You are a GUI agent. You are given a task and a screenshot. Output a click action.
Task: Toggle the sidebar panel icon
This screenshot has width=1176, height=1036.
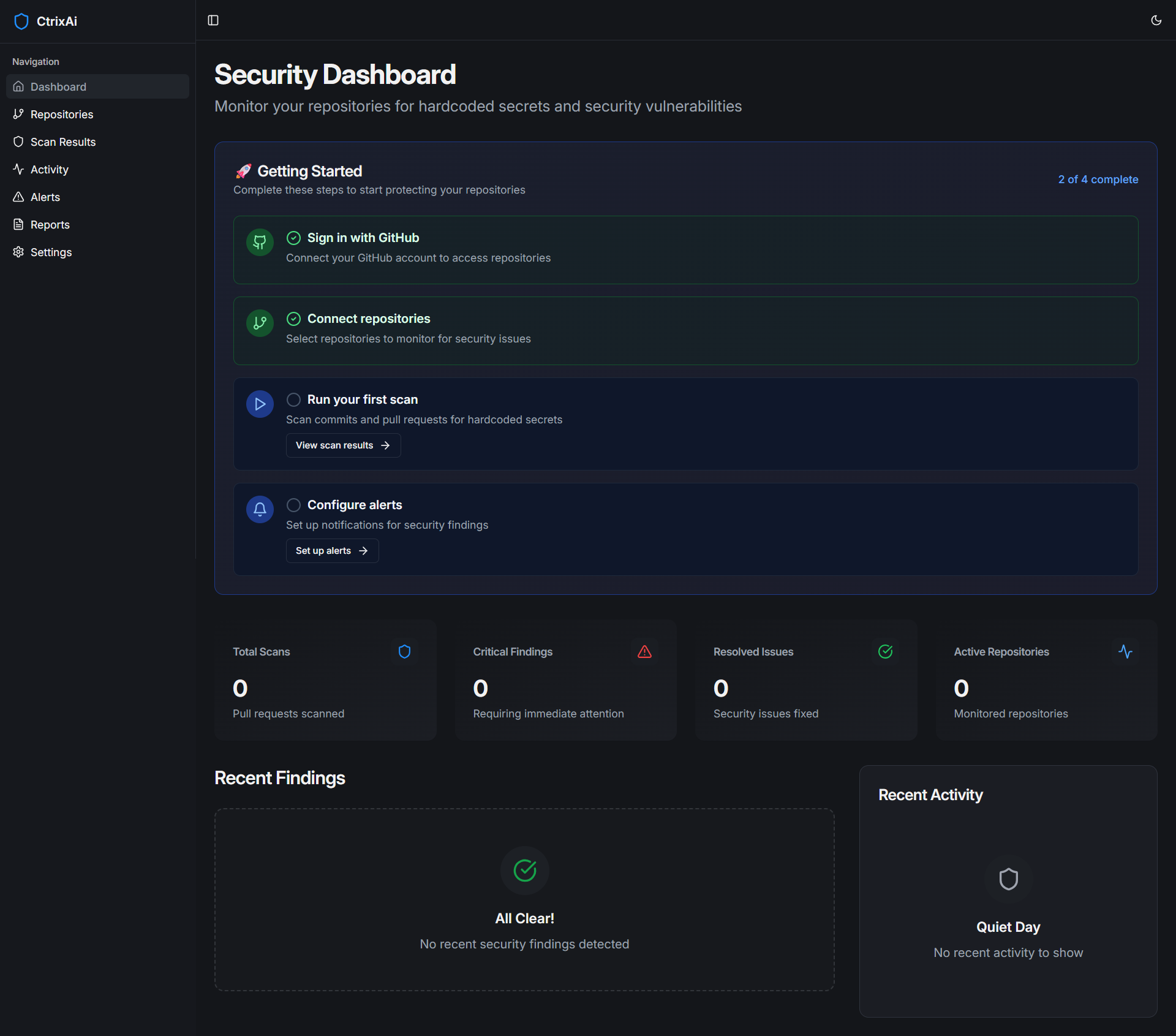point(213,20)
